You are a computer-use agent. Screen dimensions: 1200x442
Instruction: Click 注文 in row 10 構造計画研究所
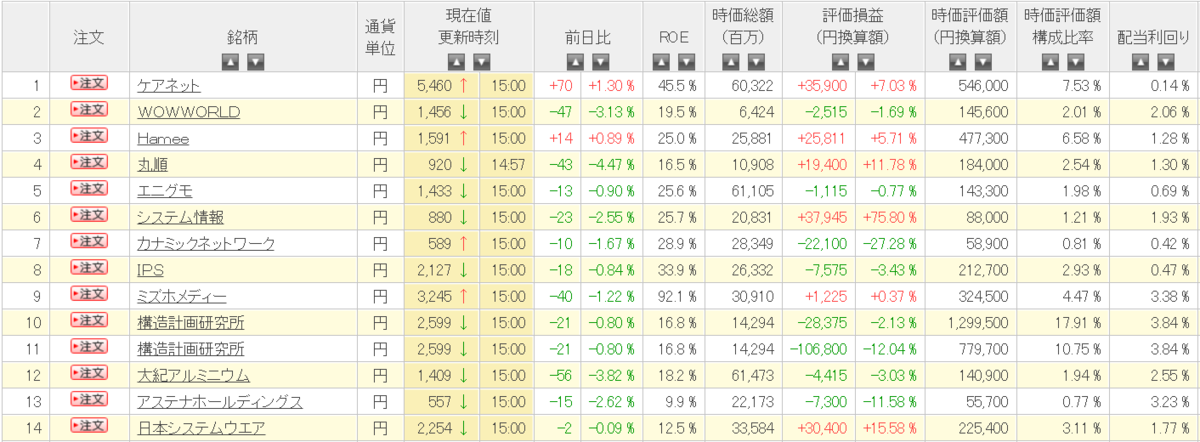tap(89, 321)
